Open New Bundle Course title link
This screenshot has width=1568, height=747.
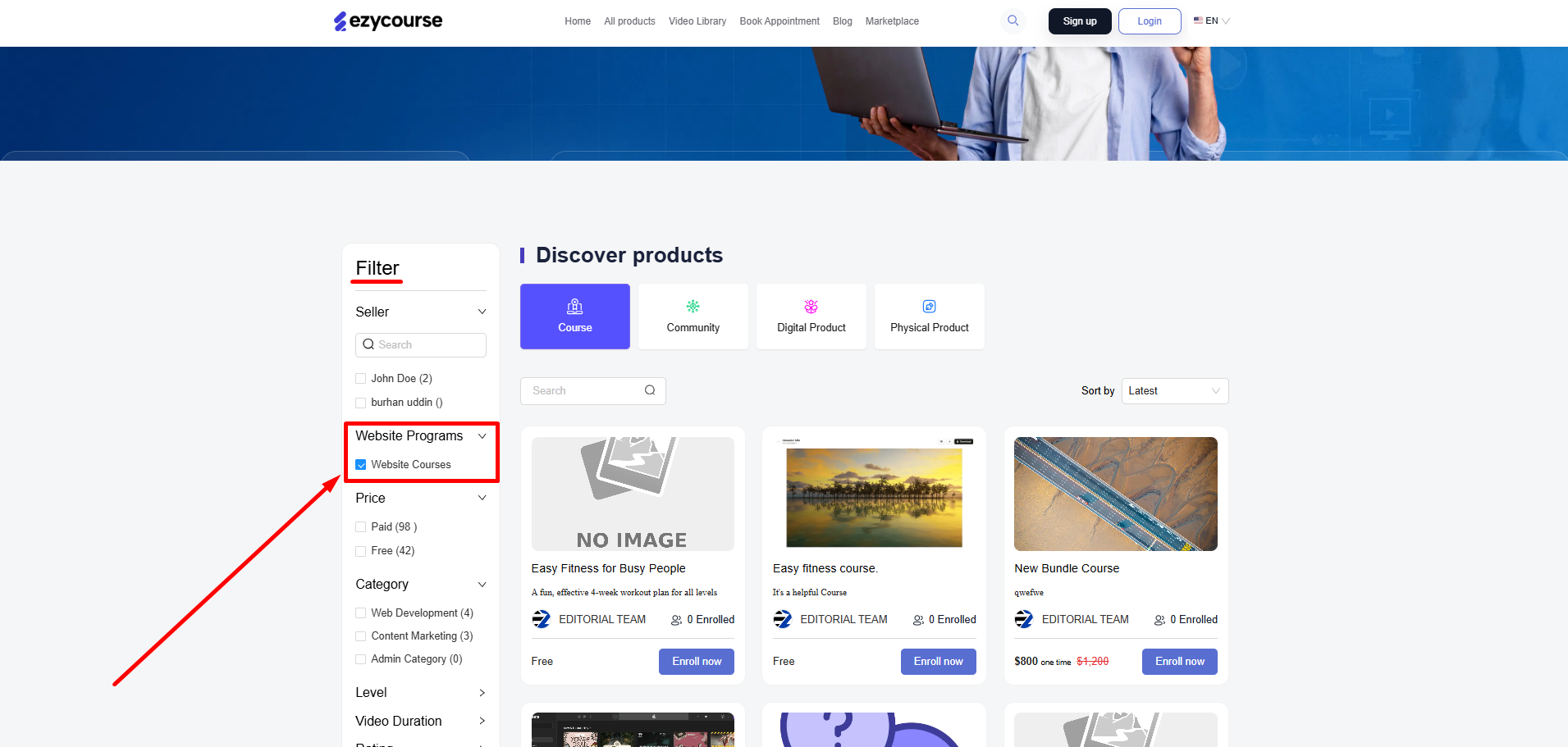point(1067,568)
